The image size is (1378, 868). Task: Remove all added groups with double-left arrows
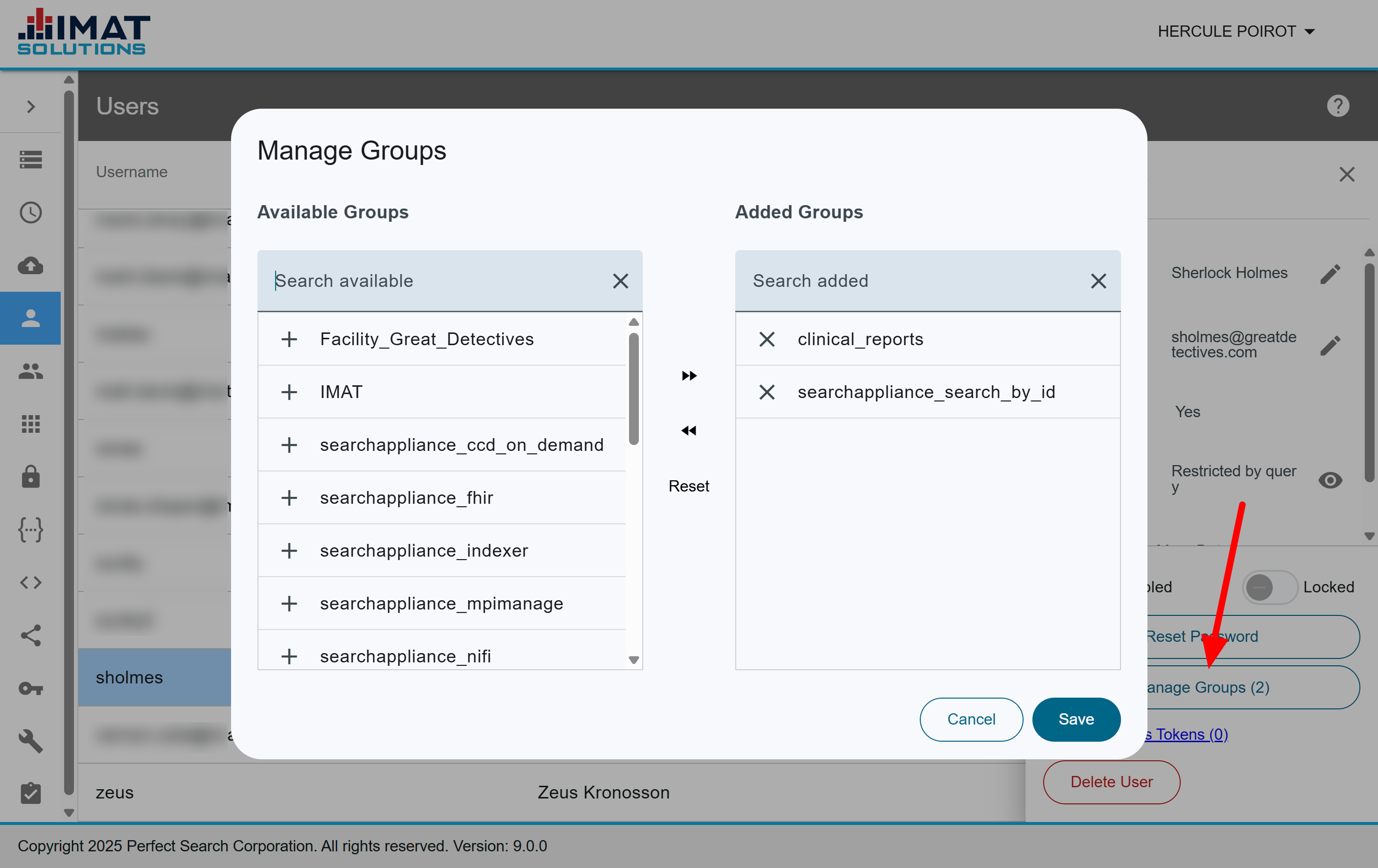[689, 430]
